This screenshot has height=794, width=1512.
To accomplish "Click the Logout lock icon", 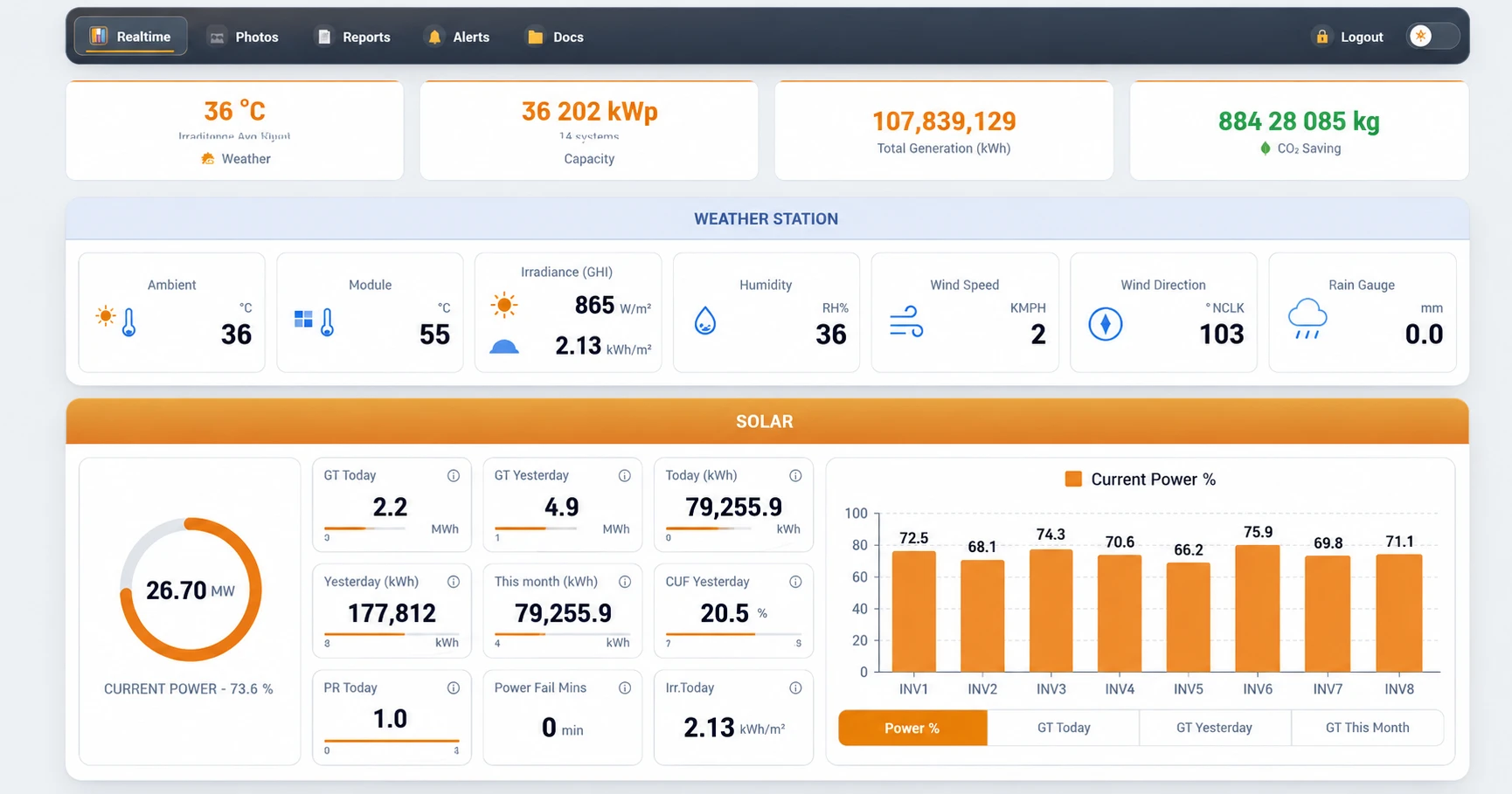I will (x=1322, y=37).
